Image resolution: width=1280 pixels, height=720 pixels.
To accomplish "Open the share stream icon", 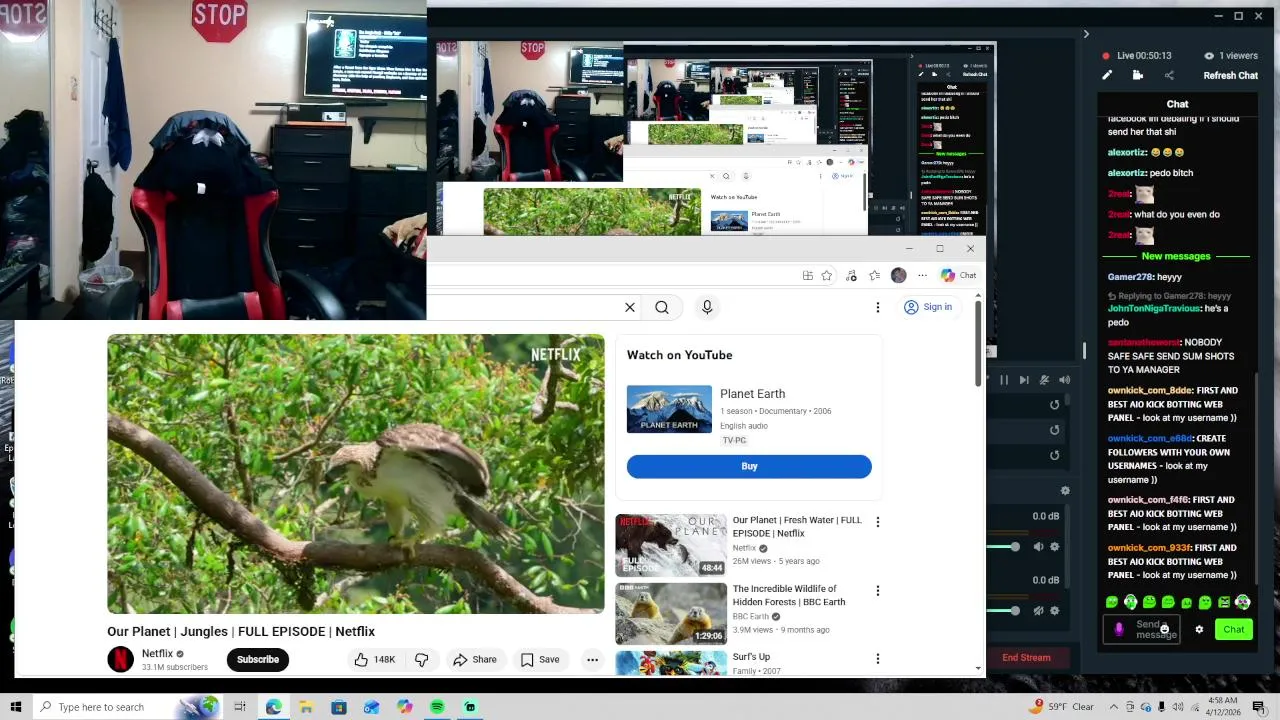I will (x=1169, y=75).
